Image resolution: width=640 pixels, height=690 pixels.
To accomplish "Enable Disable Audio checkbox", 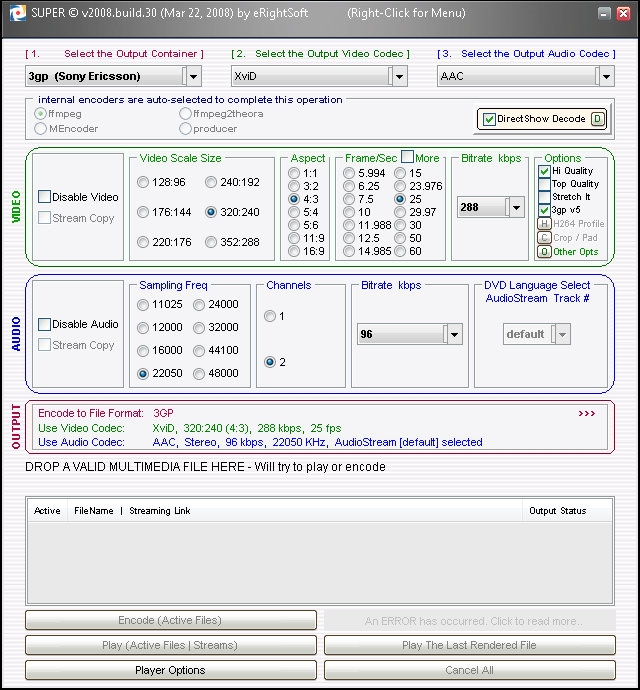I will coord(44,324).
